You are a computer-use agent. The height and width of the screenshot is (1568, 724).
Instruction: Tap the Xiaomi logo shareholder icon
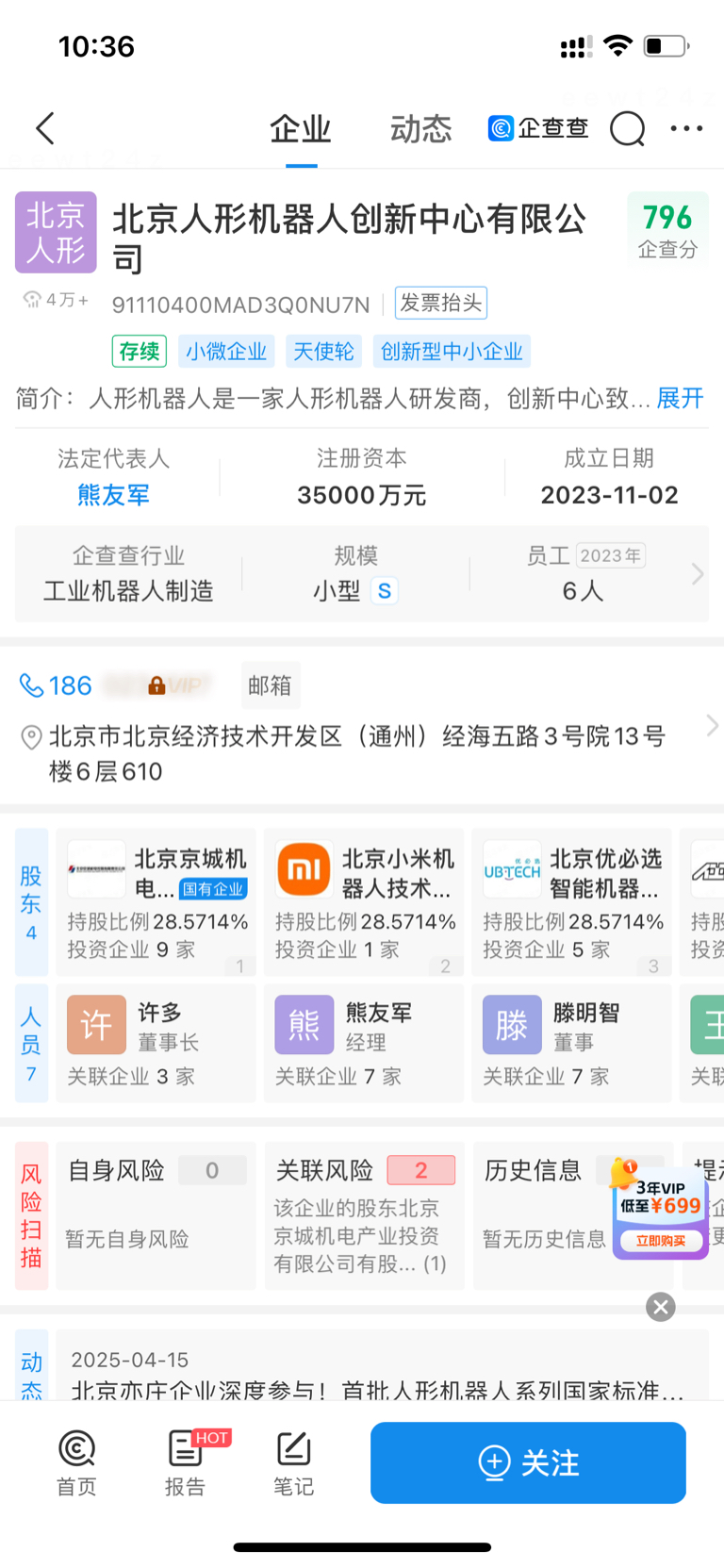[304, 869]
